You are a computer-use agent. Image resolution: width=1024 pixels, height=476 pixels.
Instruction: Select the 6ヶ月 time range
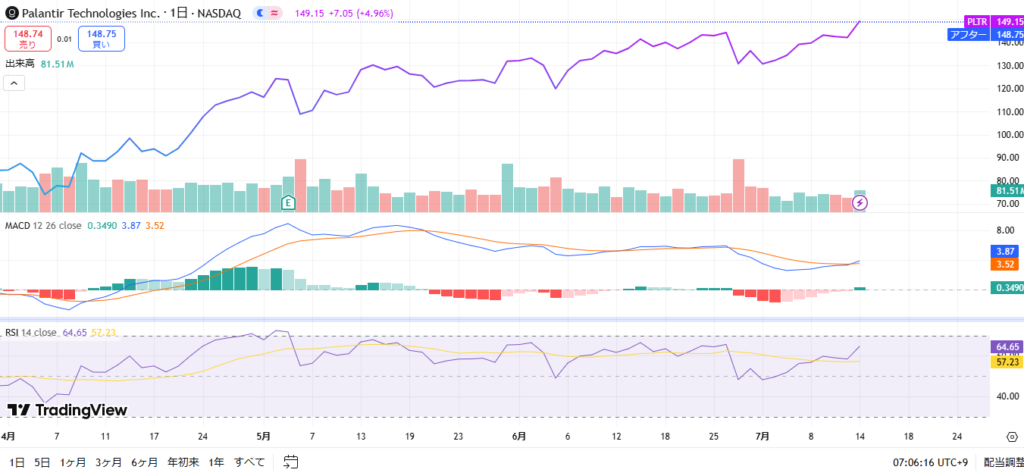[144, 462]
